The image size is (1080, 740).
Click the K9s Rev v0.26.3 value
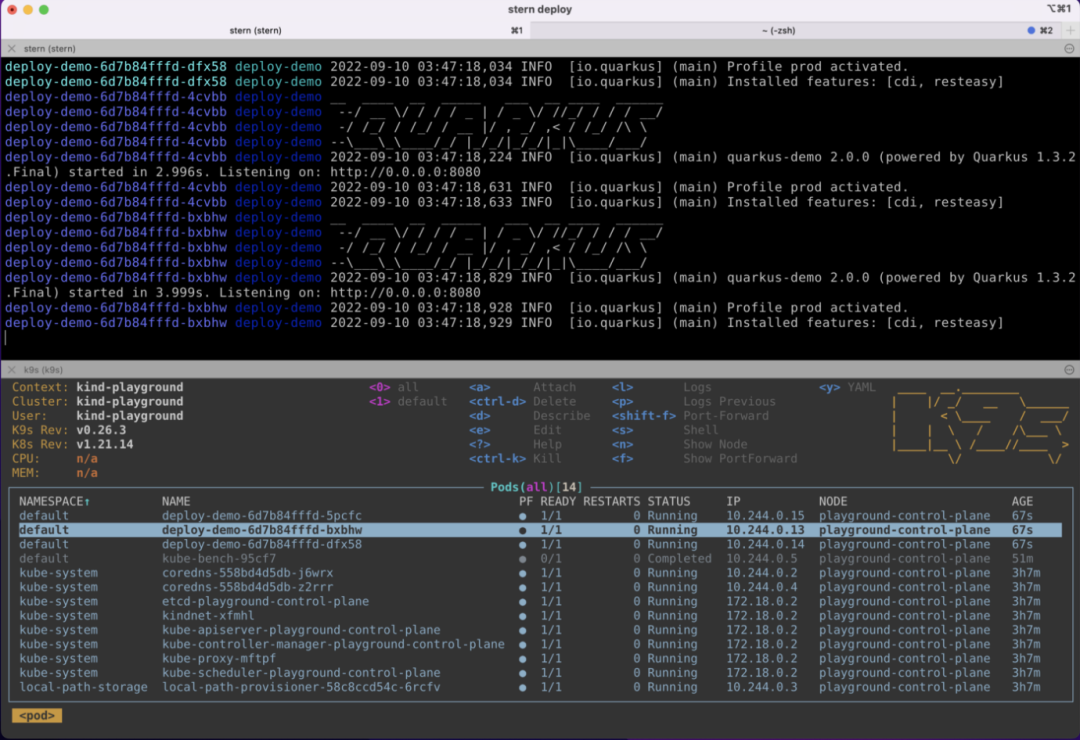coord(101,430)
